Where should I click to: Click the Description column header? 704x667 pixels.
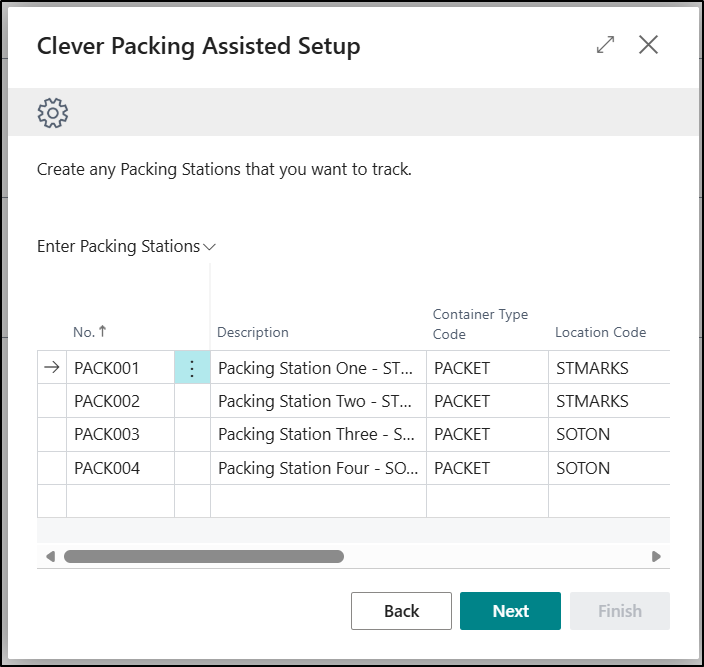click(x=253, y=332)
